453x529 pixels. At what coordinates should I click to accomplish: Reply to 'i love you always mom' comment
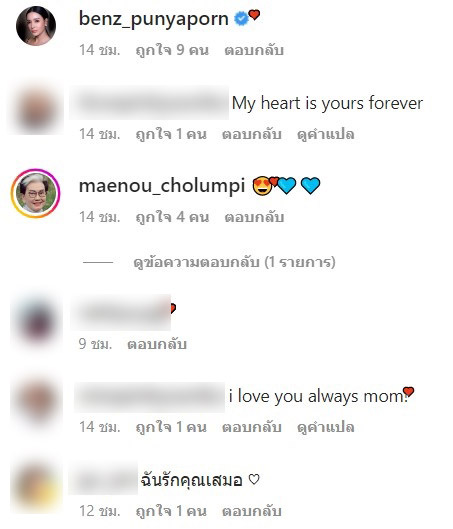[252, 427]
